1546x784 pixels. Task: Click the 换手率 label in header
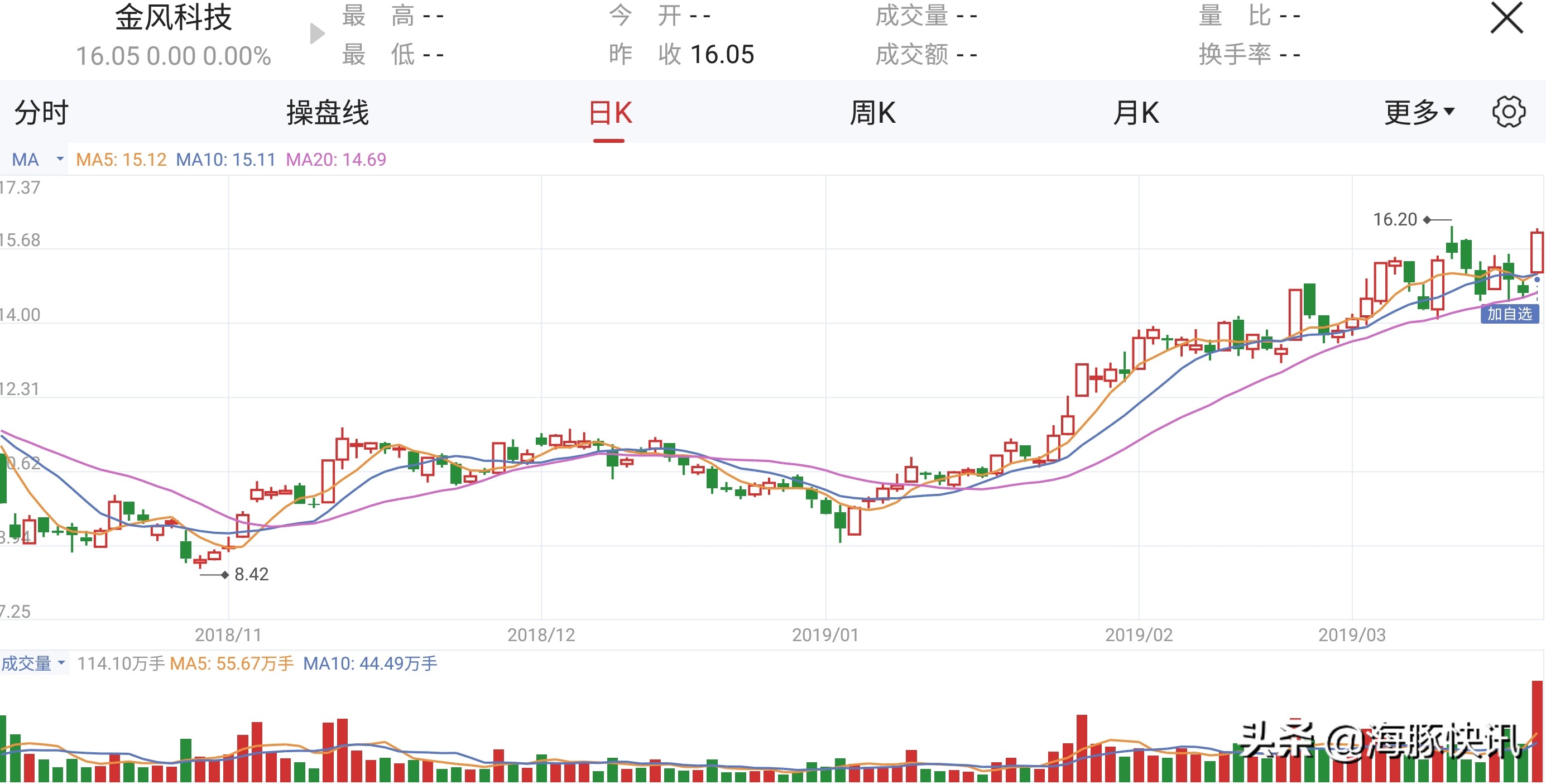[1235, 55]
